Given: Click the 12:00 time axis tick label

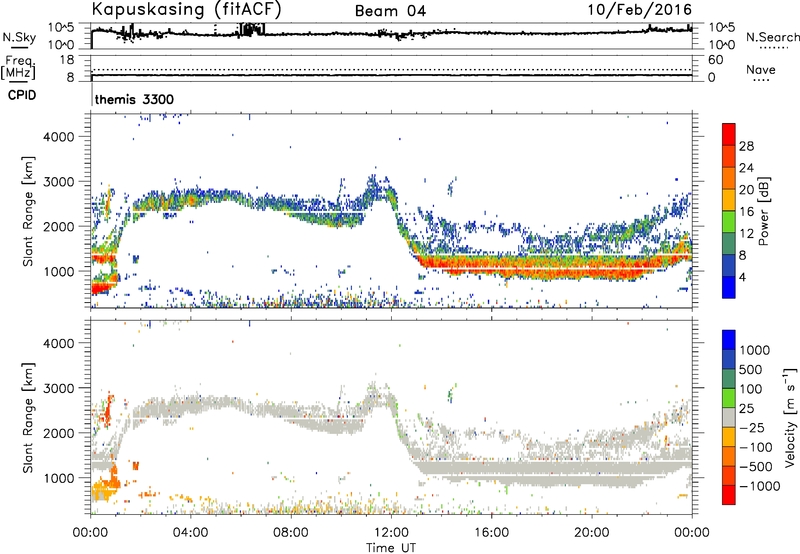Looking at the screenshot, I should (x=391, y=533).
